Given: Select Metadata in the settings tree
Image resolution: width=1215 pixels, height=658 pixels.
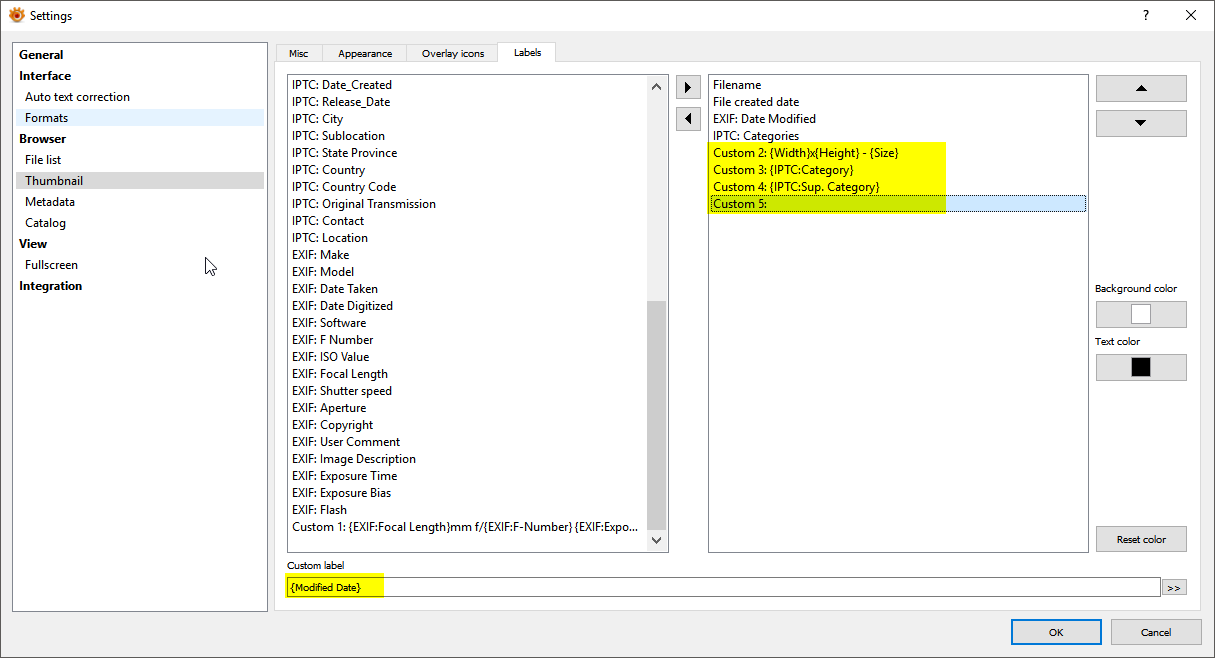Looking at the screenshot, I should [50, 202].
